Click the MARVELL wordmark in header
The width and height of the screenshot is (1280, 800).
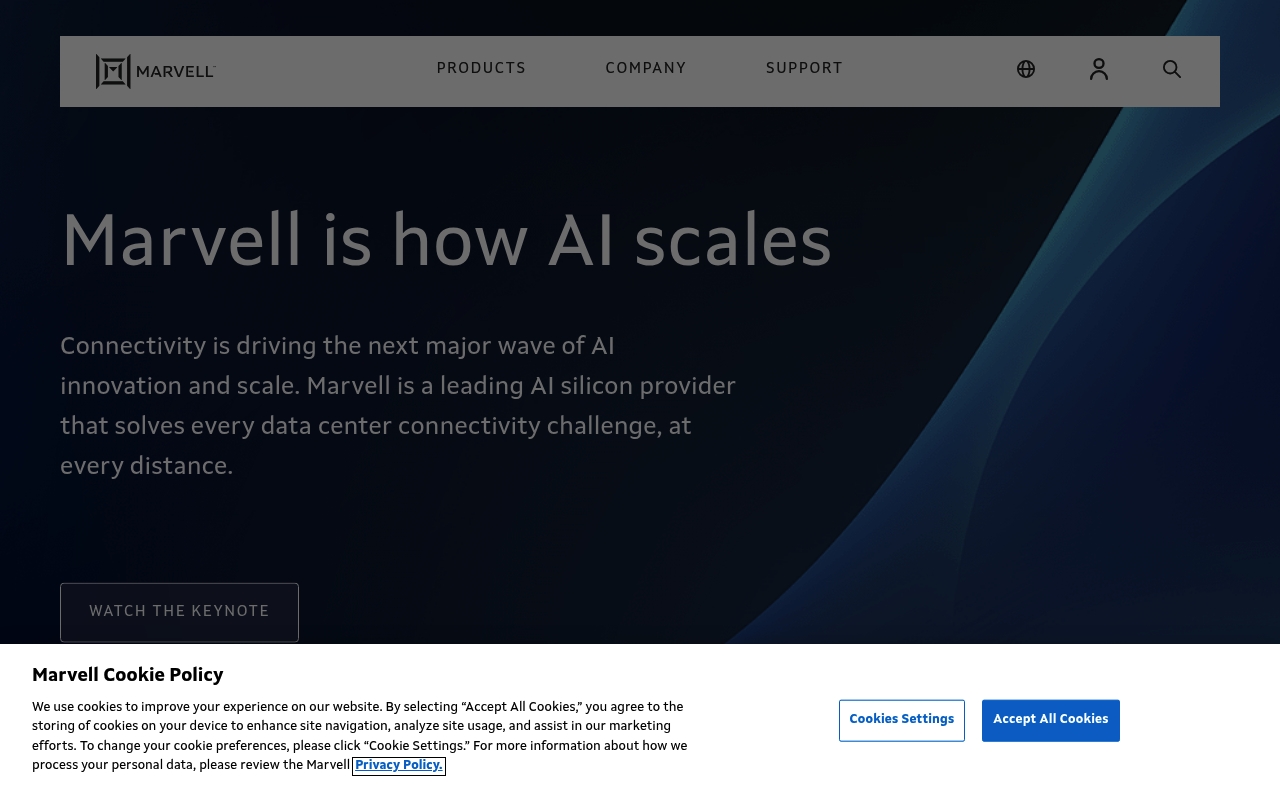[x=176, y=71]
